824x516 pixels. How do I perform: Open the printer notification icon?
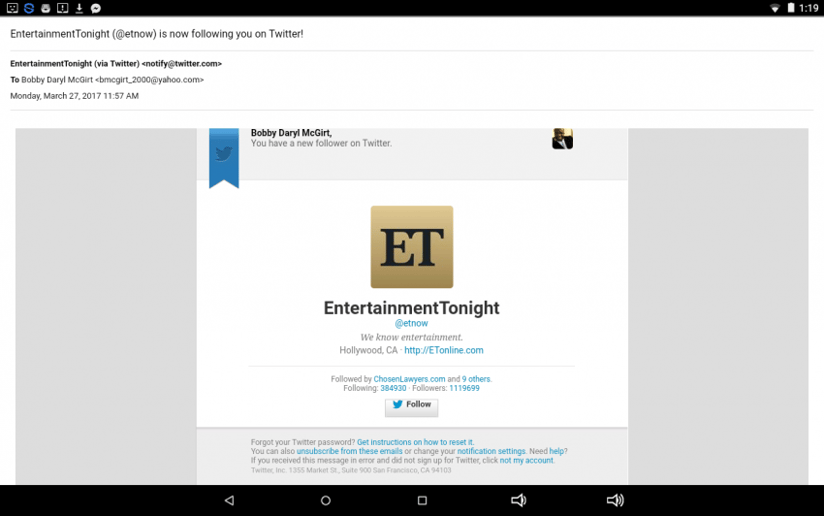[46, 8]
